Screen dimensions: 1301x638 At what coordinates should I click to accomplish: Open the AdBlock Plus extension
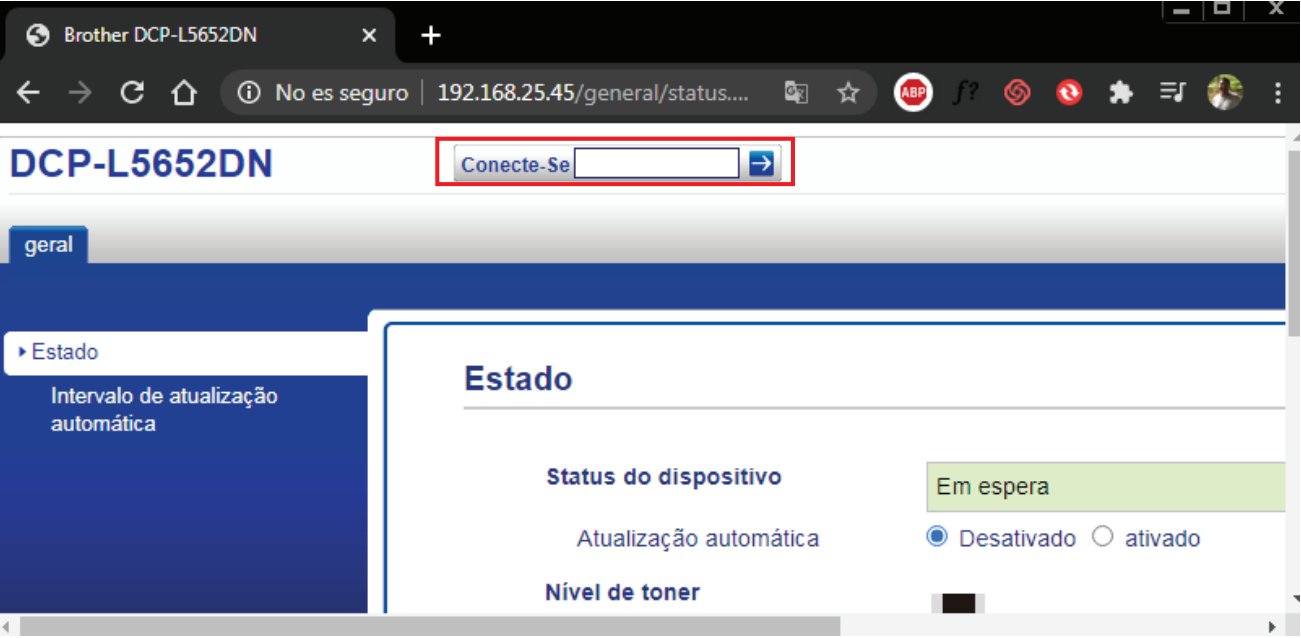(912, 93)
